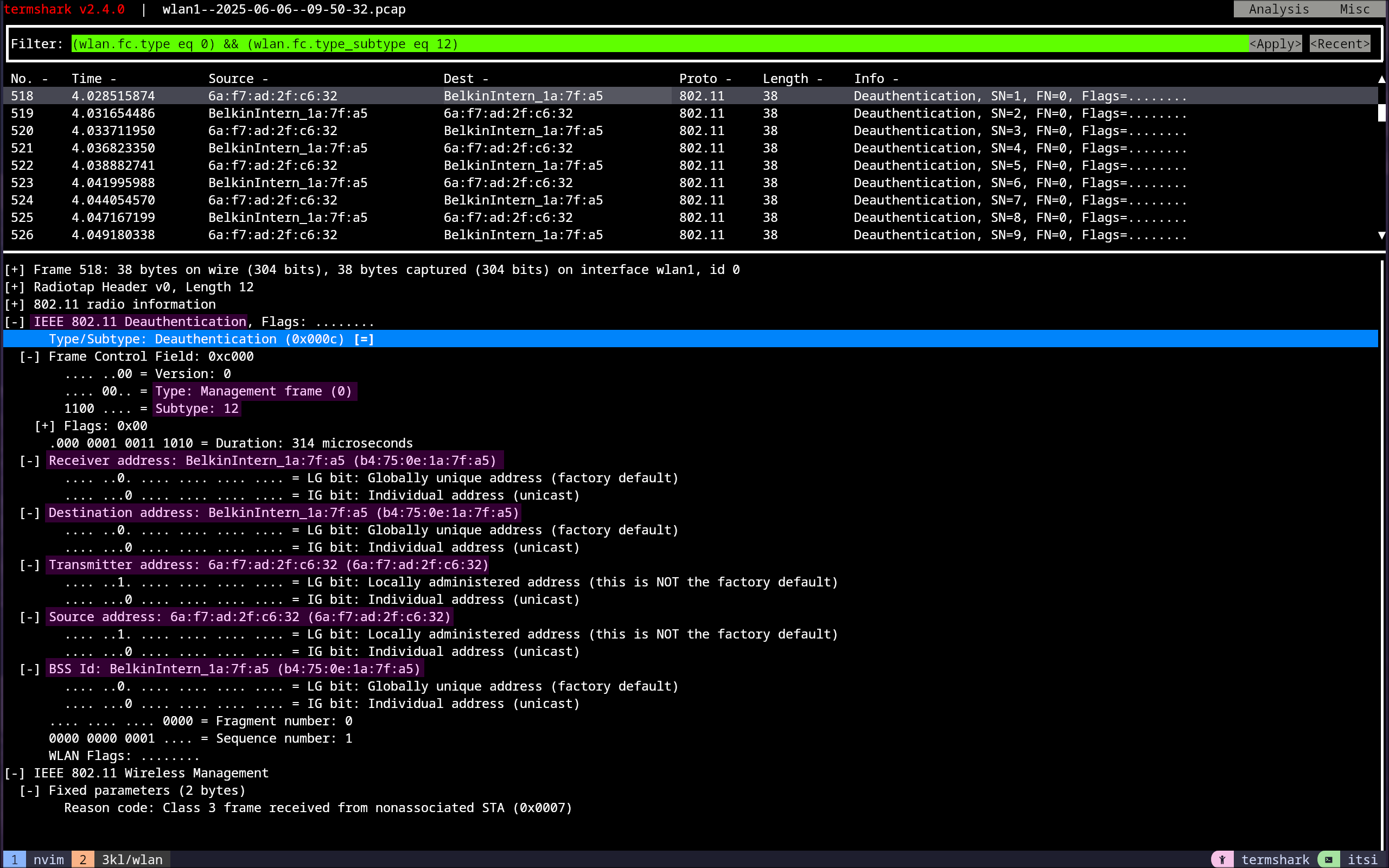
Task: Sort packets by the Source column
Action: click(x=238, y=79)
